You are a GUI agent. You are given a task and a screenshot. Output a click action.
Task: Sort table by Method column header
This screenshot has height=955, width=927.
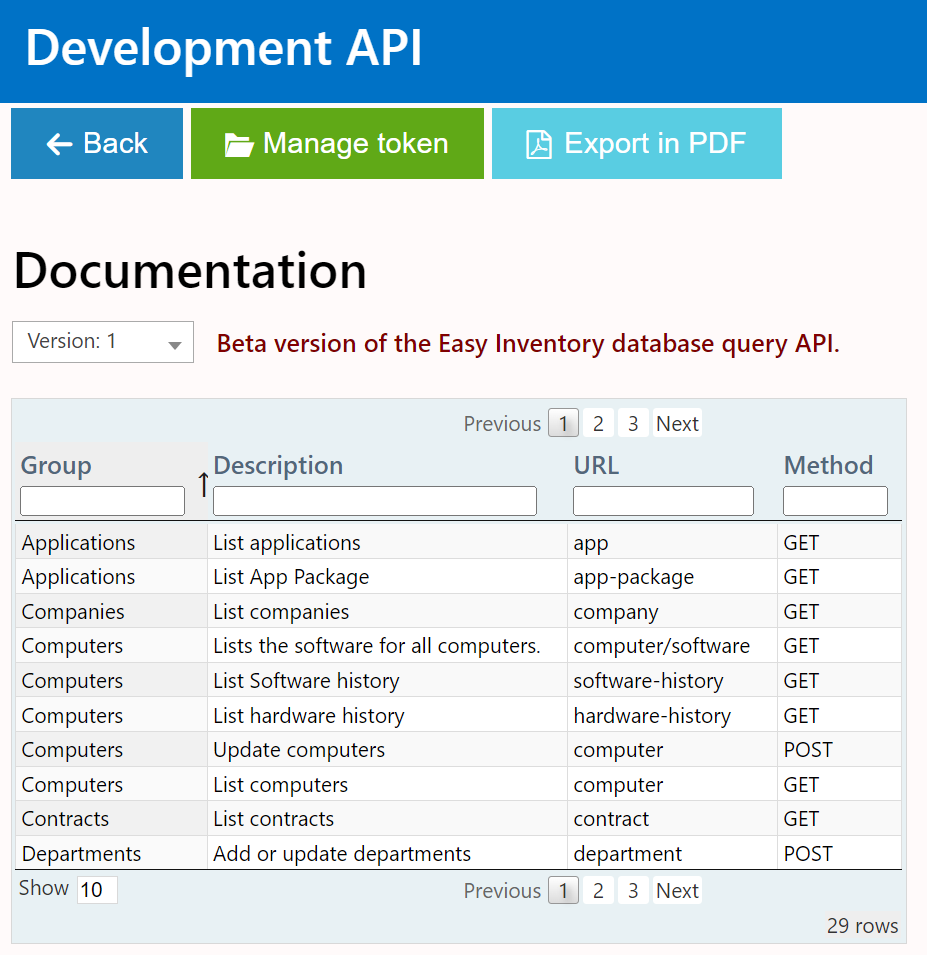click(828, 465)
